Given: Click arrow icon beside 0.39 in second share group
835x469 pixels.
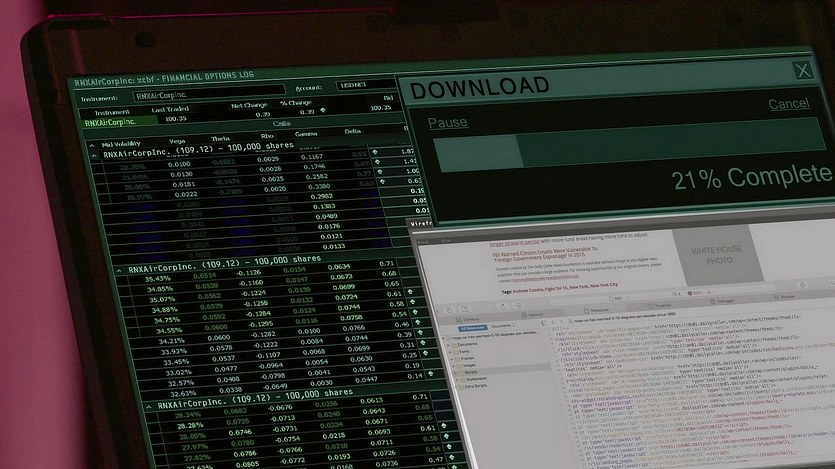Looking at the screenshot, I should tap(421, 332).
